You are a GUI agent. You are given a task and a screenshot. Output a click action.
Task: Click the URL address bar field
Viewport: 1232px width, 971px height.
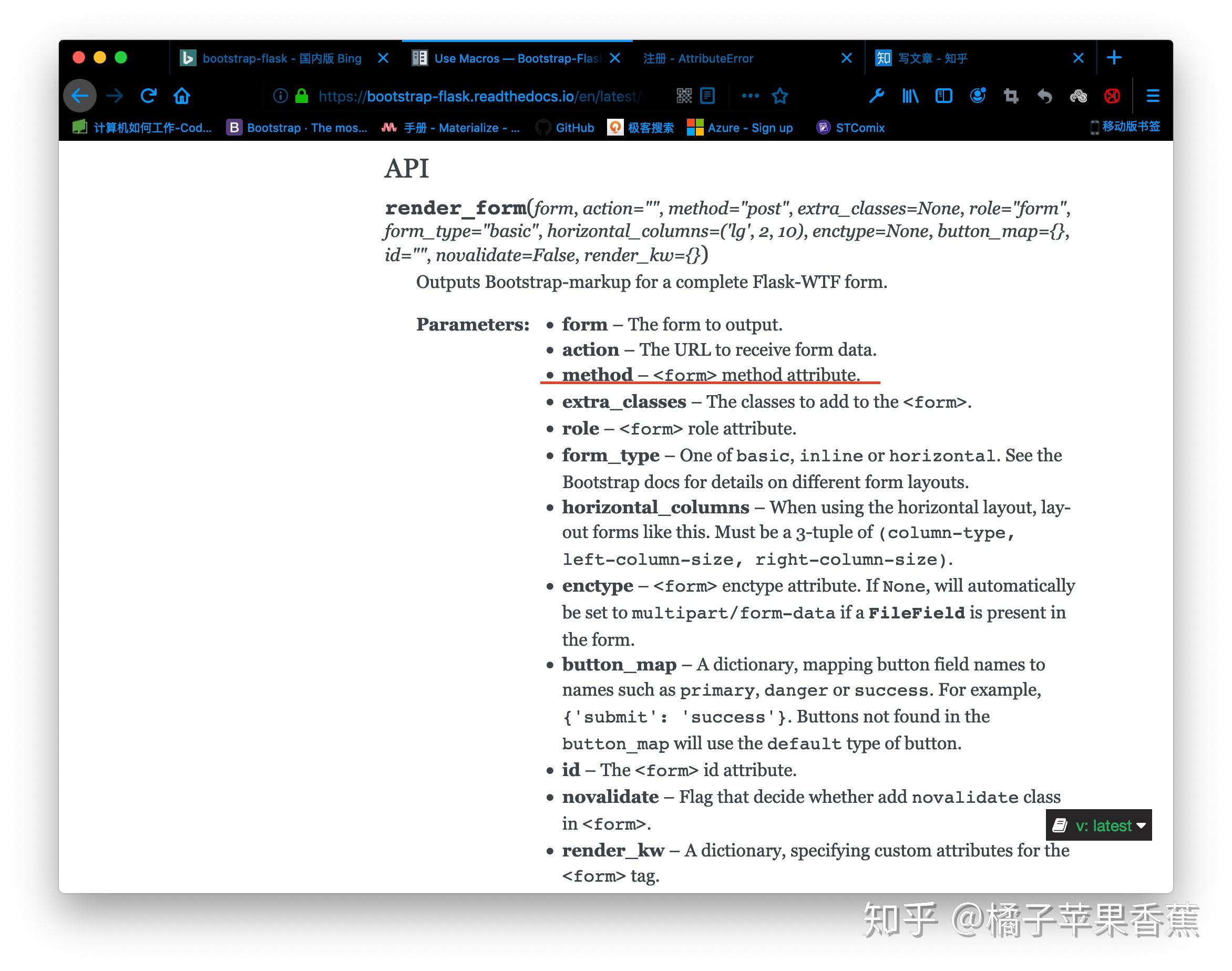pyautogui.click(x=478, y=96)
